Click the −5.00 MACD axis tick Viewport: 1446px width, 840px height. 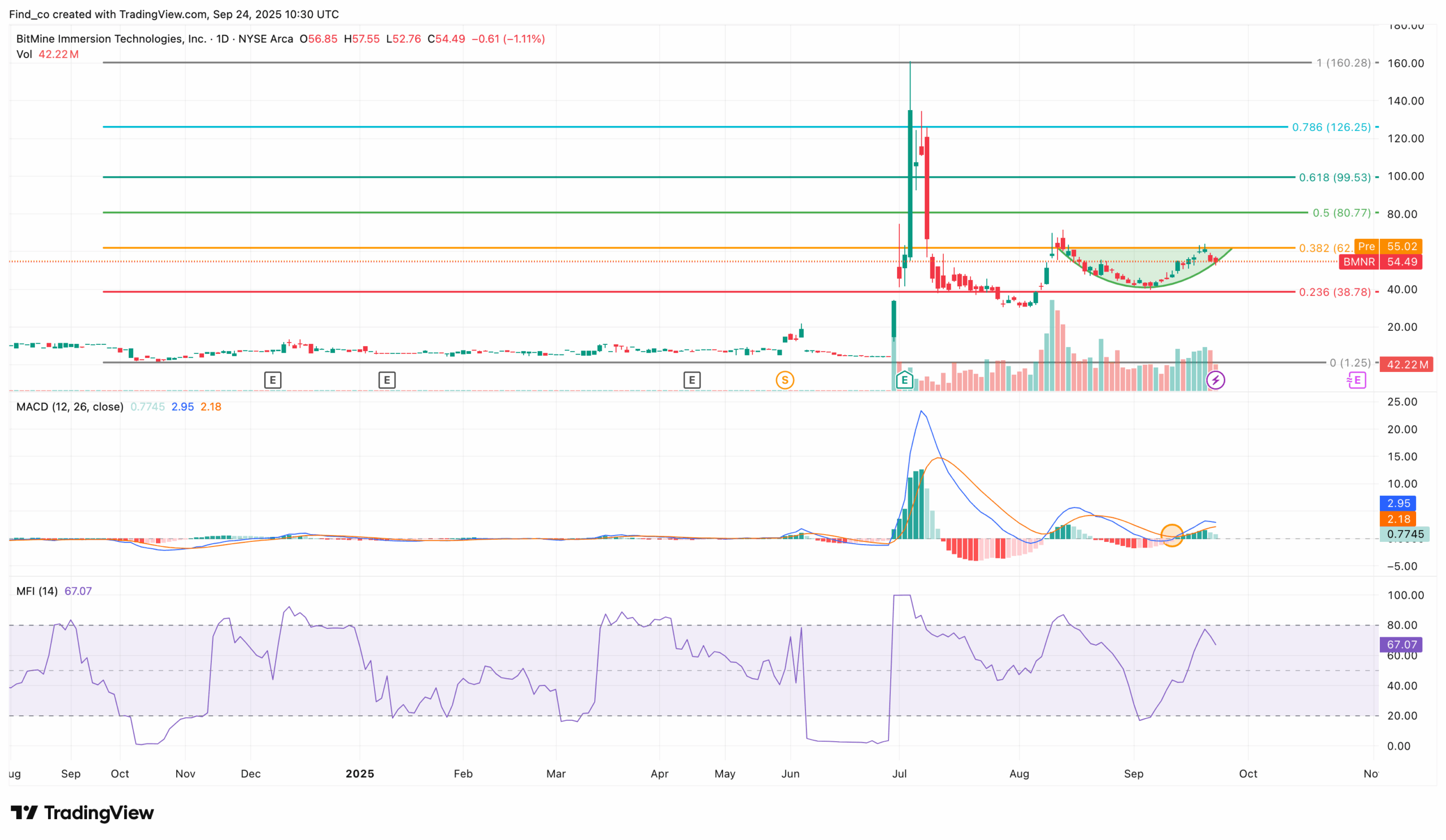(x=1402, y=566)
